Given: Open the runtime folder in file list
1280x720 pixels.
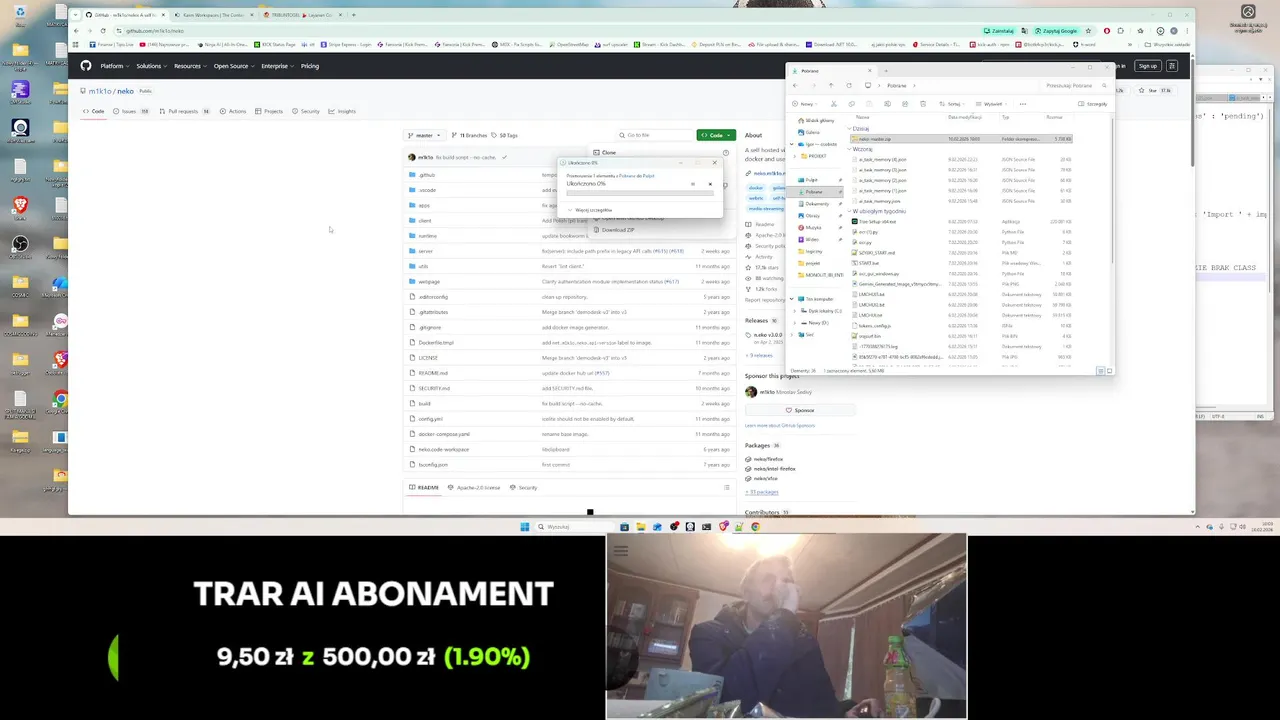Looking at the screenshot, I should [427, 236].
